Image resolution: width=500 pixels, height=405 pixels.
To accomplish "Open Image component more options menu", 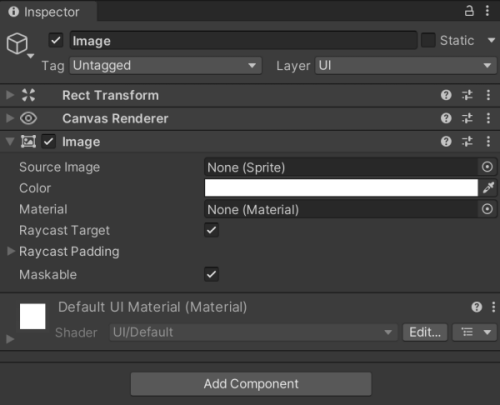I will [488, 142].
